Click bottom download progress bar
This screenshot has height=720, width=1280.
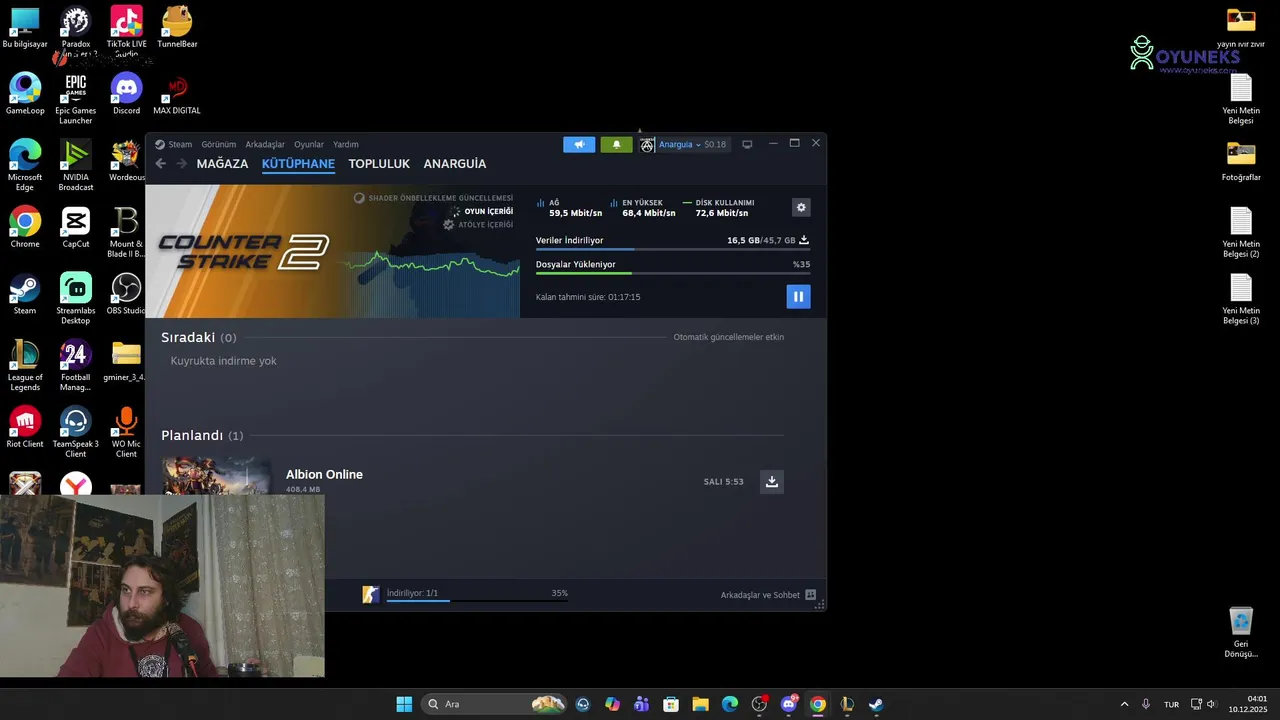coord(477,601)
